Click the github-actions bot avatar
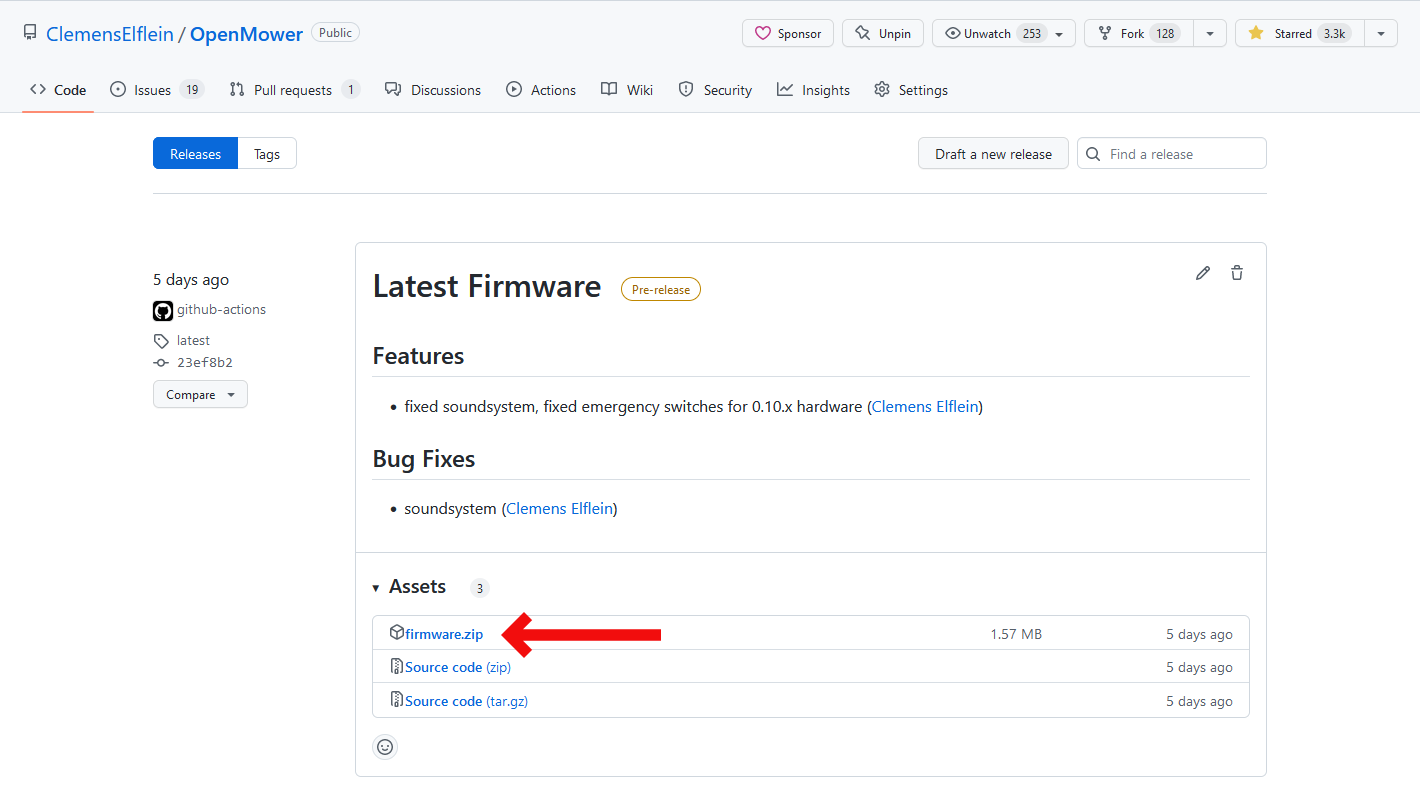Image resolution: width=1420 pixels, height=796 pixels. point(162,310)
